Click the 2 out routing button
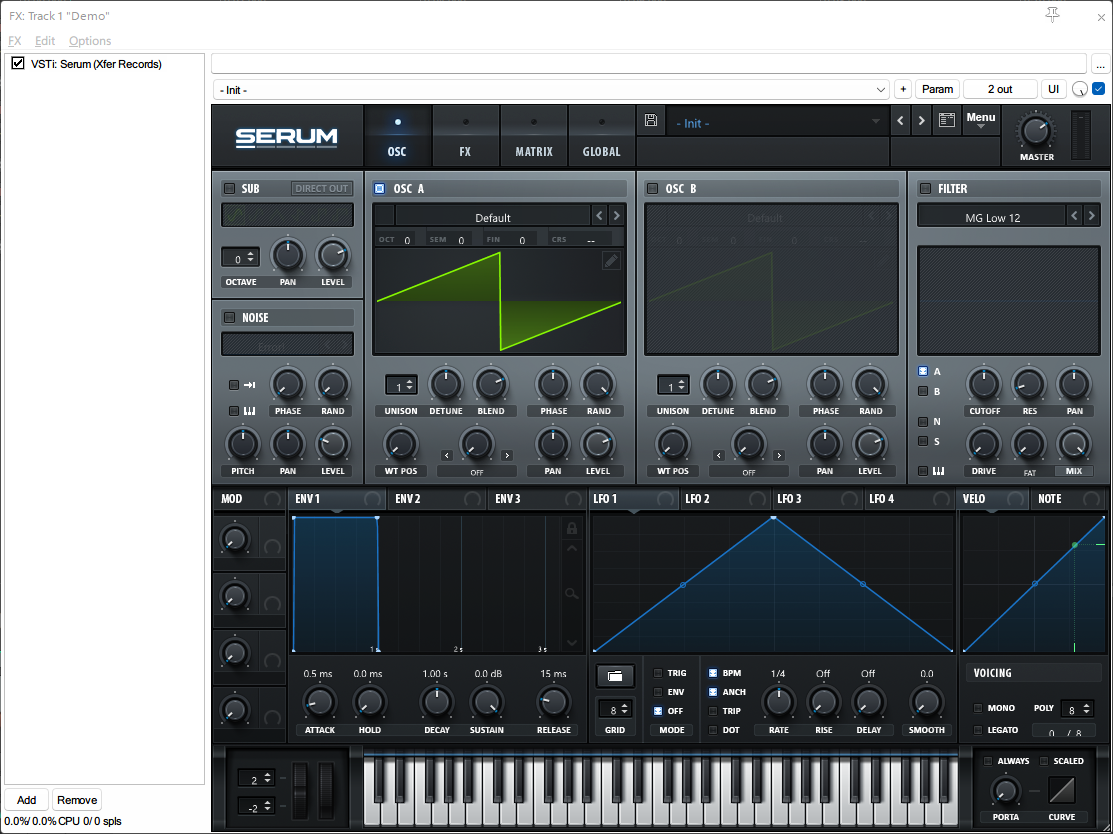This screenshot has width=1113, height=834. coord(999,89)
